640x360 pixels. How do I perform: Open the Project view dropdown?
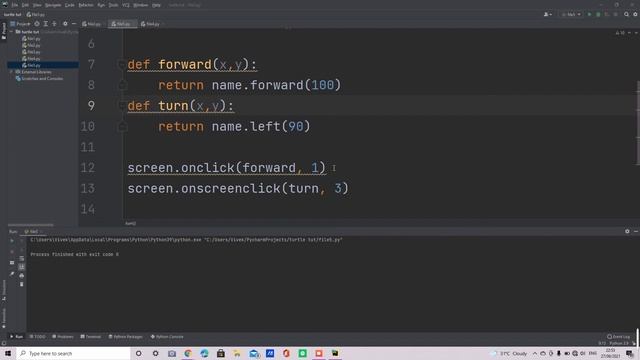point(20,24)
